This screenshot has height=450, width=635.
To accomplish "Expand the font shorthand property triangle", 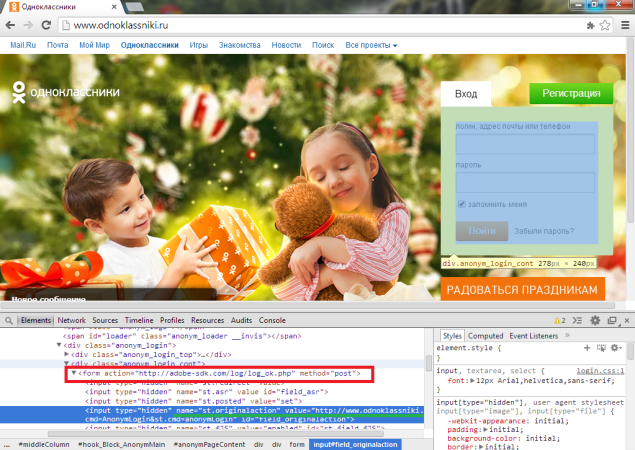I will coord(472,380).
